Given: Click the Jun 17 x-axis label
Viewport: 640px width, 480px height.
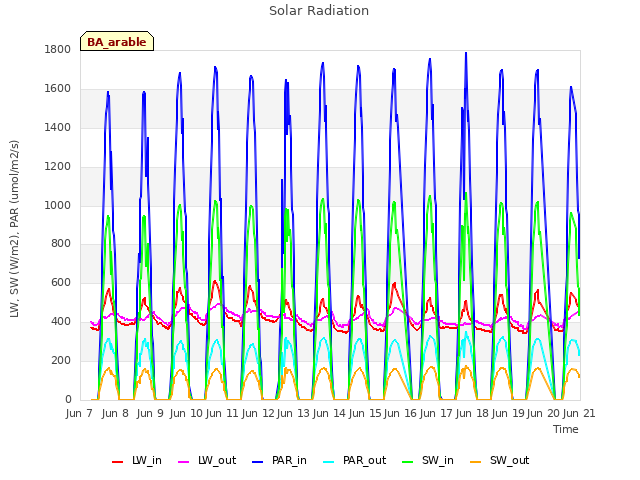Looking at the screenshot, I should tap(436, 413).
